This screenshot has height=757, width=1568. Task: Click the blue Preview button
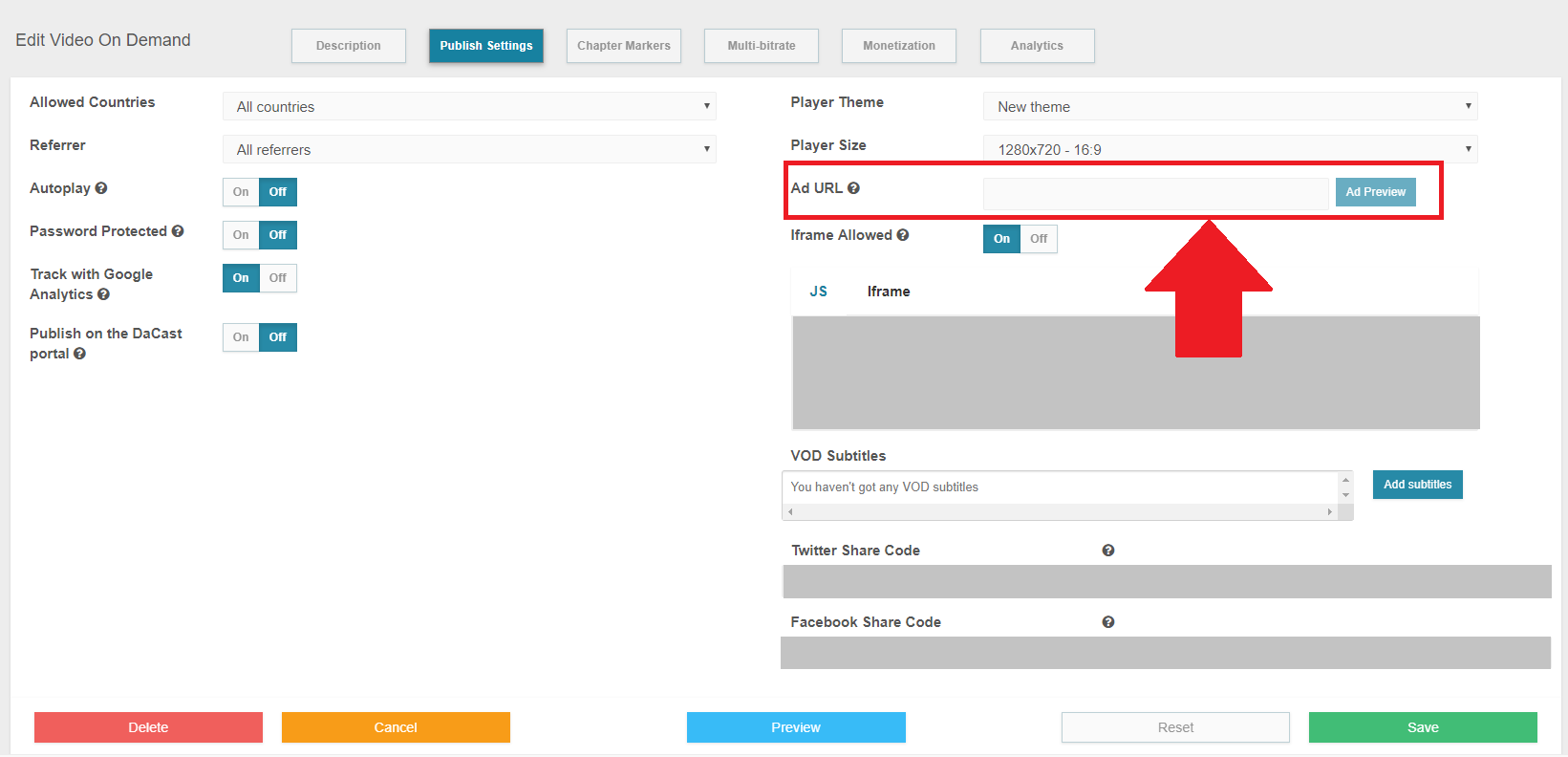pyautogui.click(x=796, y=727)
